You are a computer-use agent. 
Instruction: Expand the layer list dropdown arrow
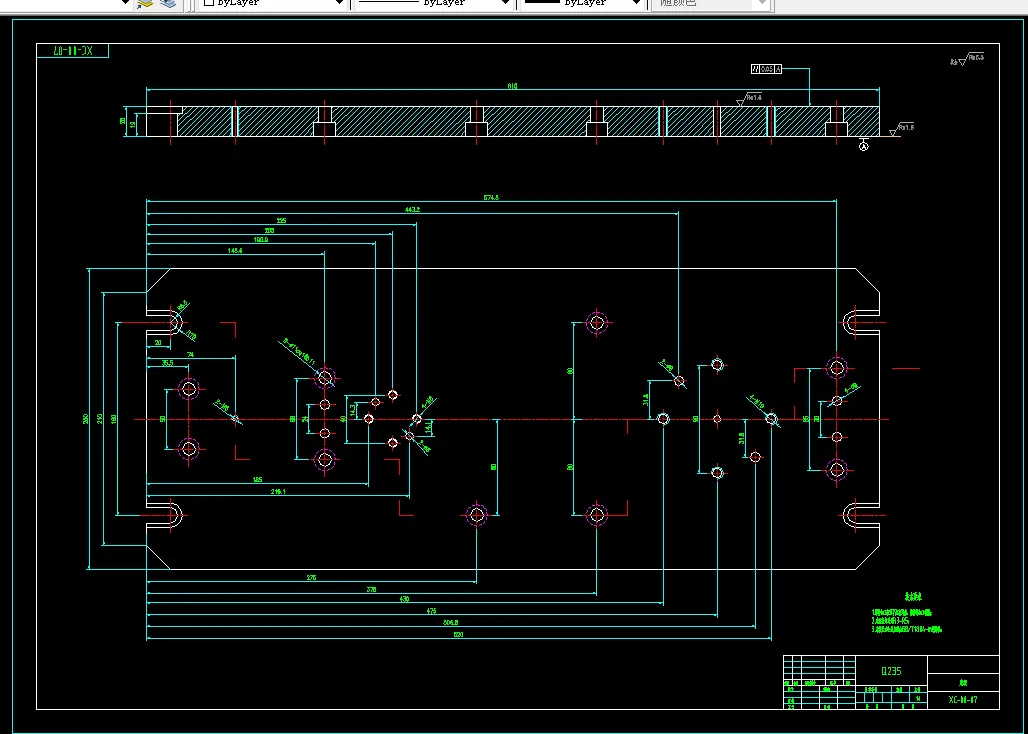pos(125,4)
